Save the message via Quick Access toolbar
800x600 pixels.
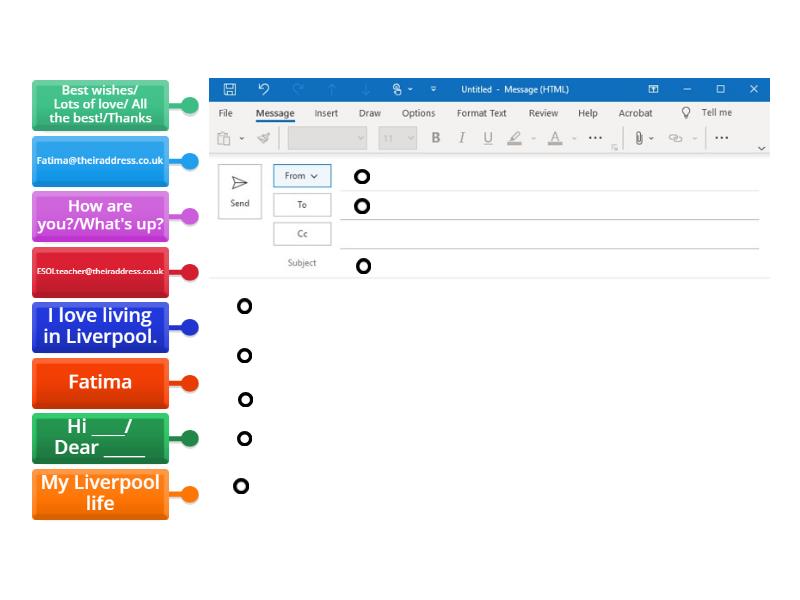tap(230, 89)
